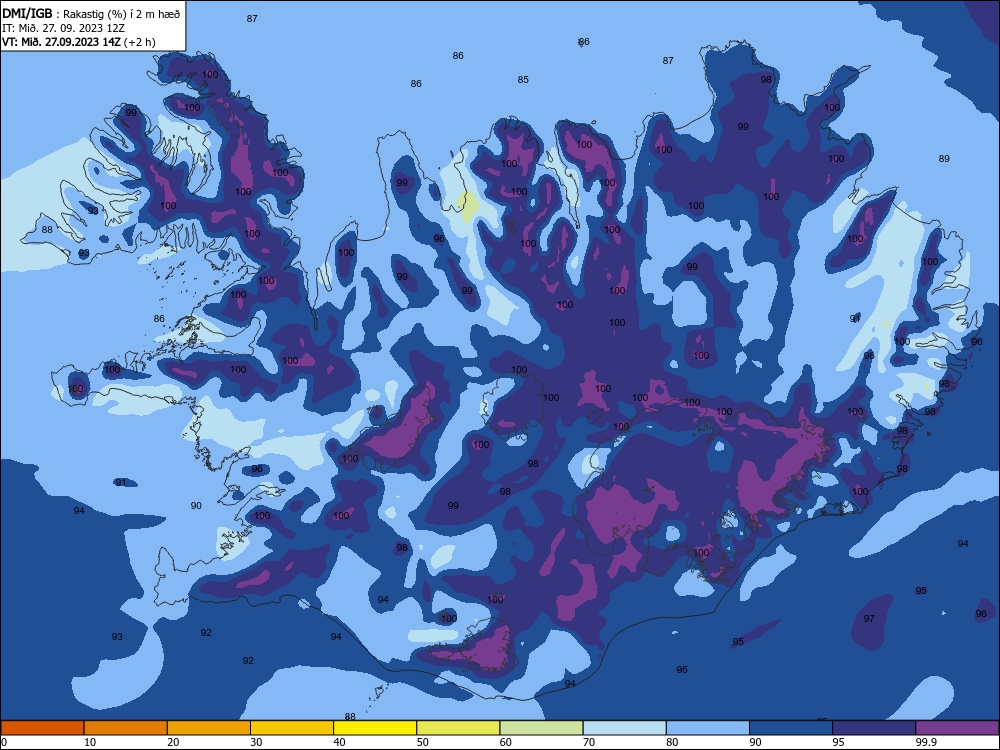Click the orange 10–20 legend swatch
Image resolution: width=1000 pixels, height=750 pixels.
126,728
